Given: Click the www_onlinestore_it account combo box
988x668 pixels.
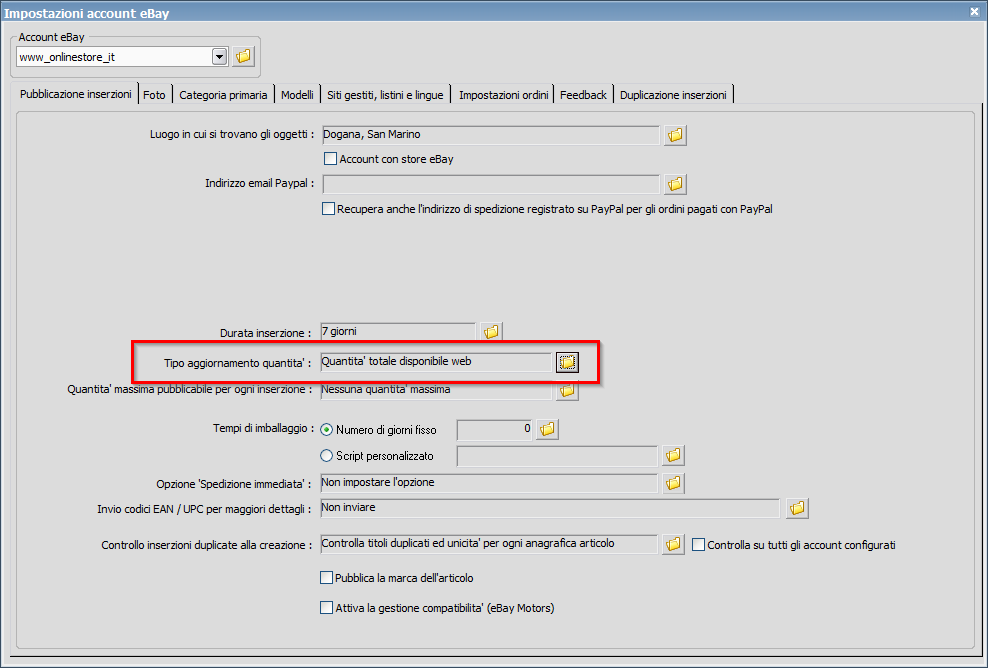Looking at the screenshot, I should 122,57.
